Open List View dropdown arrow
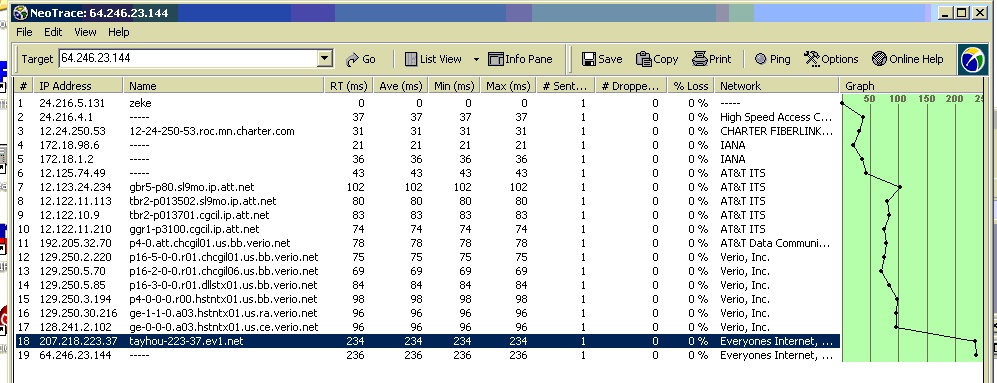 point(476,60)
